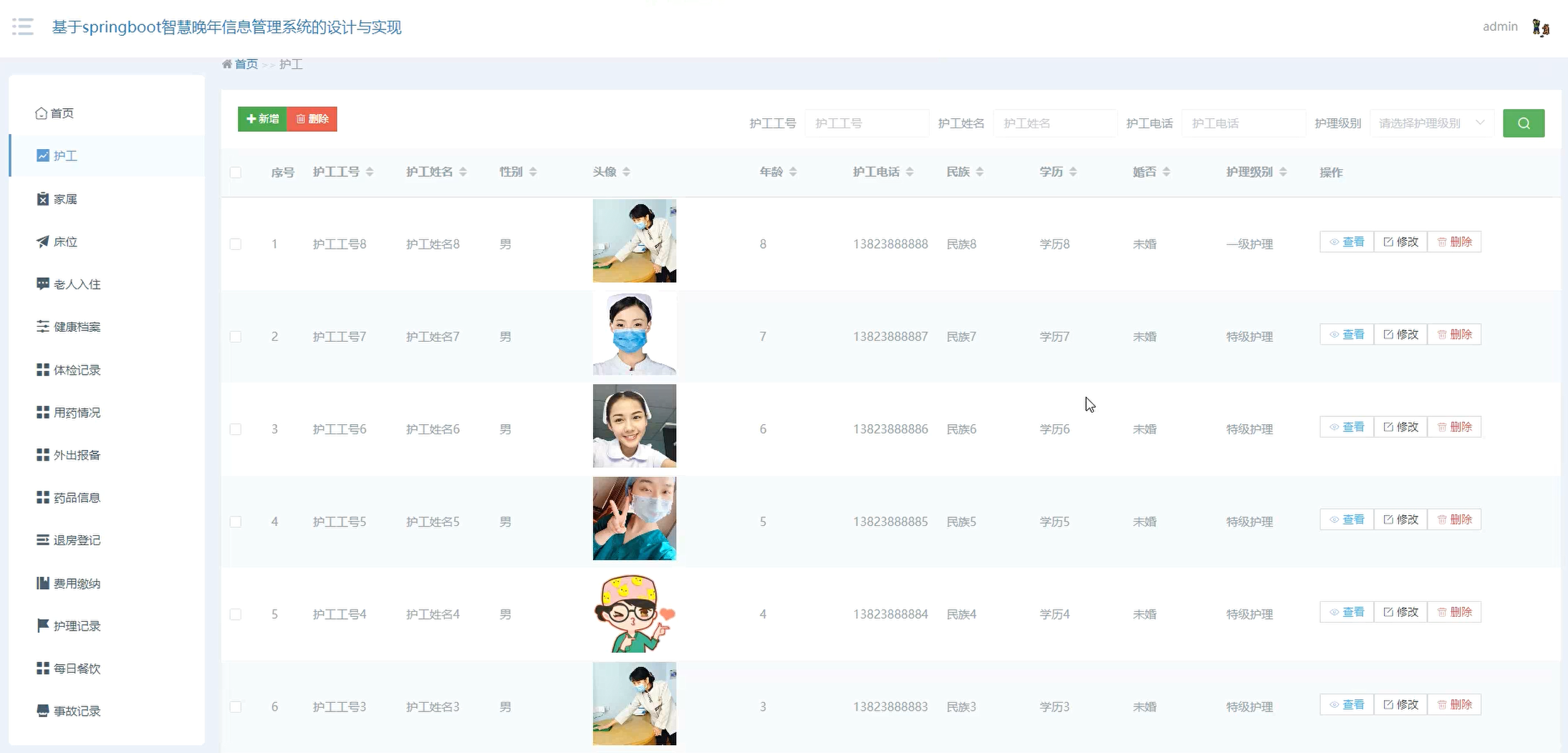Click the home icon in breadcrumb

point(227,64)
